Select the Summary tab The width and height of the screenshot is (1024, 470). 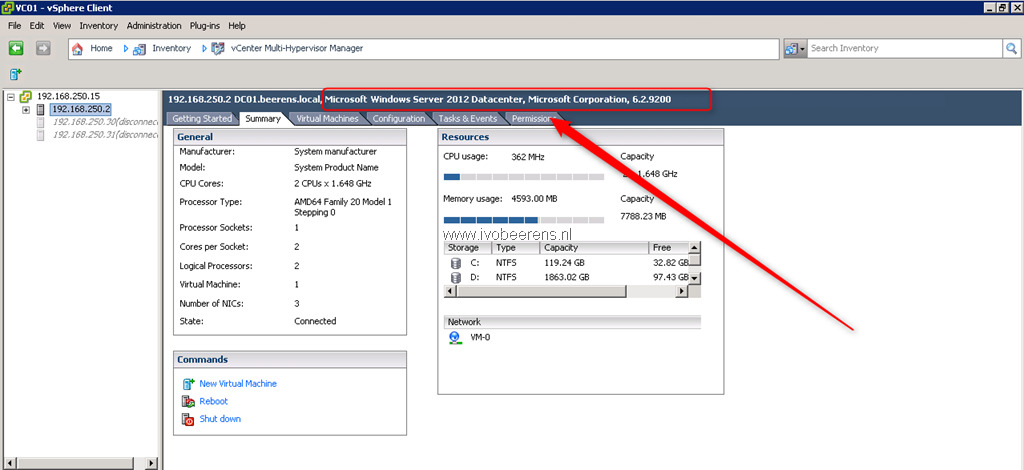coord(263,119)
